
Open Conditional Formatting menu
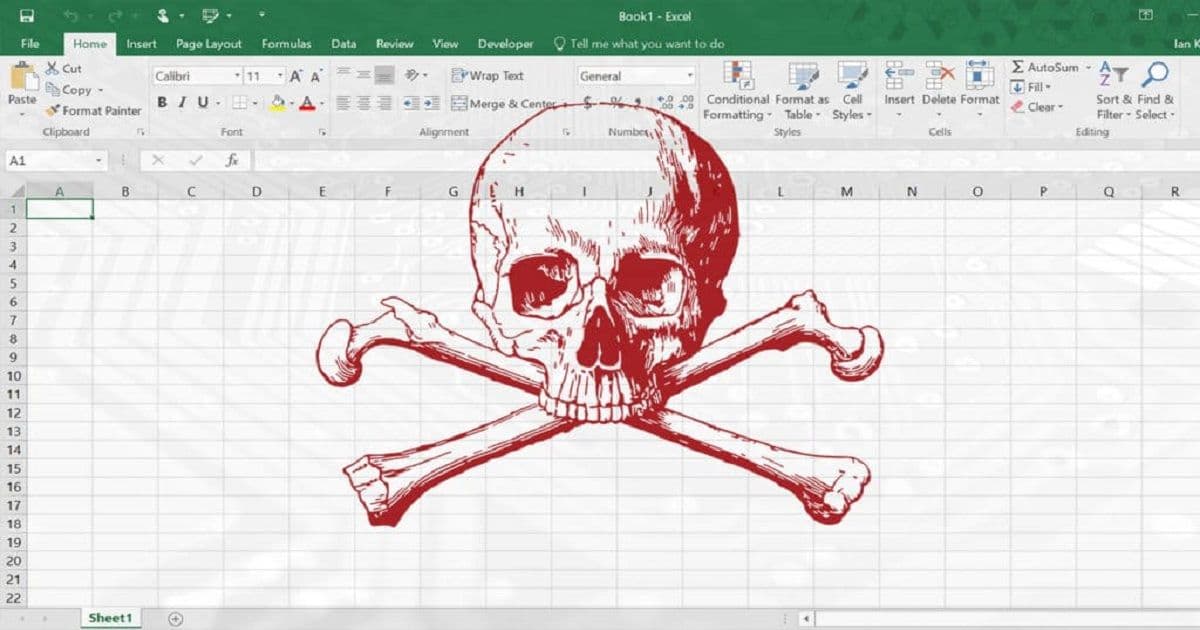(x=737, y=91)
